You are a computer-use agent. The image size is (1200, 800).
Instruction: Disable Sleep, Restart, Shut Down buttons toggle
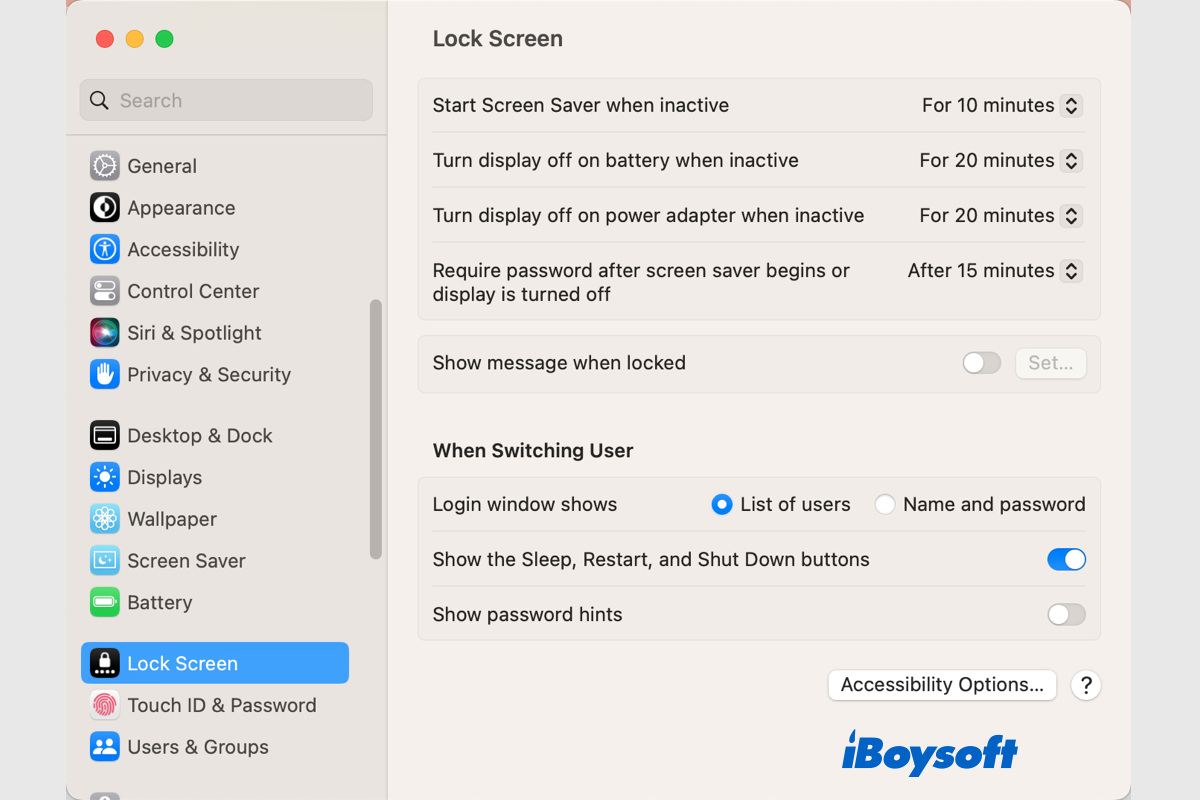[x=1066, y=560]
